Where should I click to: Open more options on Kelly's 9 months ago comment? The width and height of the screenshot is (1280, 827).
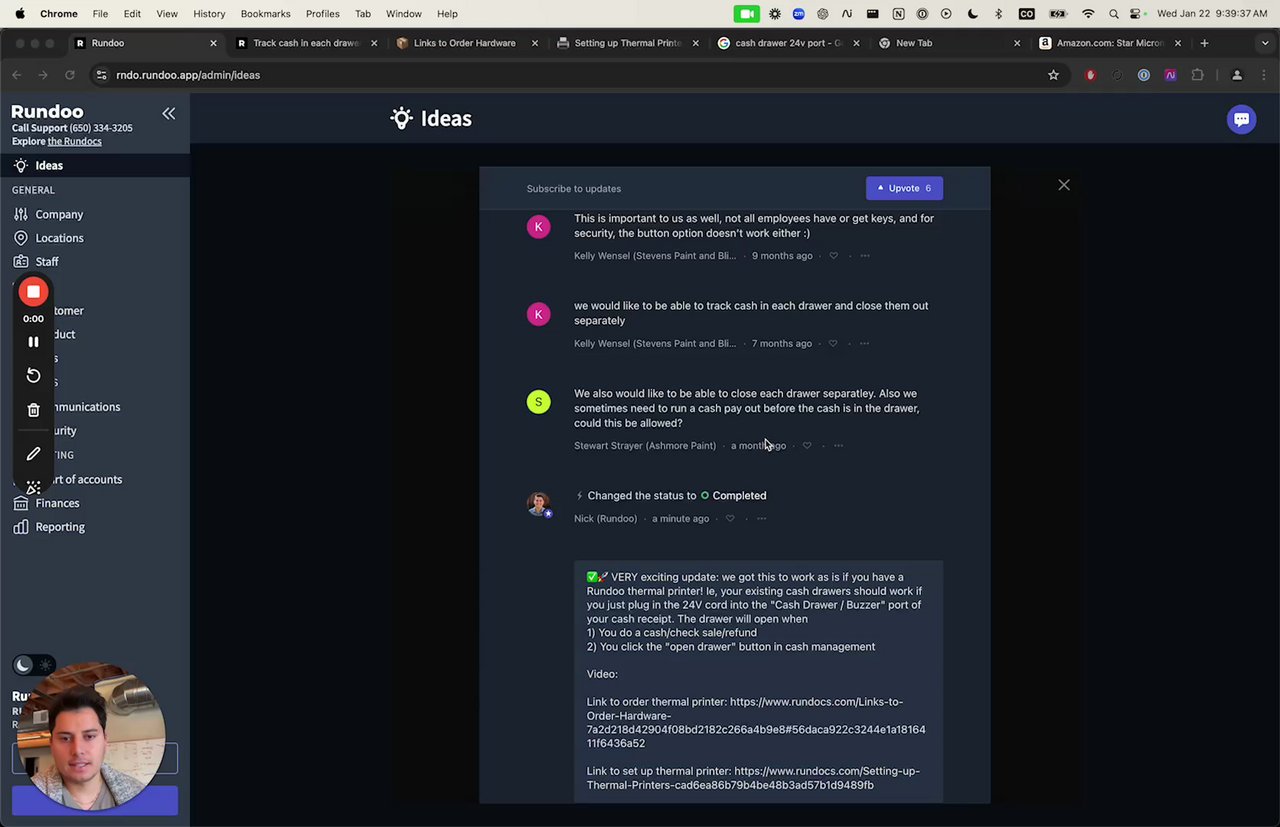coord(865,256)
